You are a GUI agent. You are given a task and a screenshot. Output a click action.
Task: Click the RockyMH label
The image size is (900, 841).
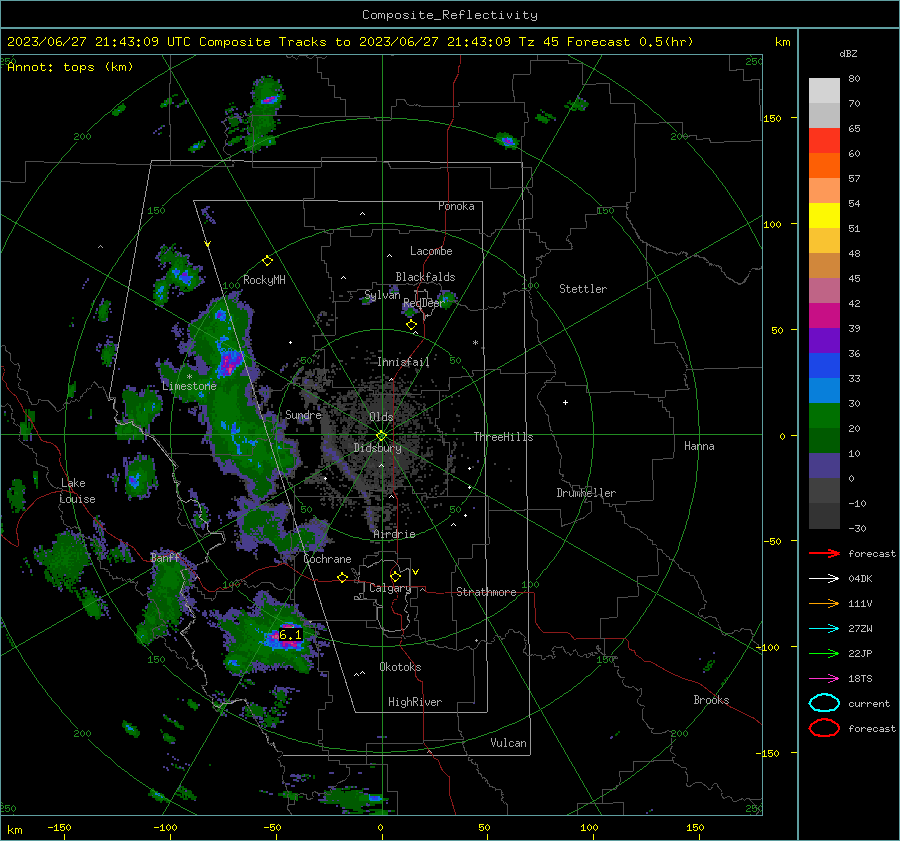pyautogui.click(x=264, y=280)
